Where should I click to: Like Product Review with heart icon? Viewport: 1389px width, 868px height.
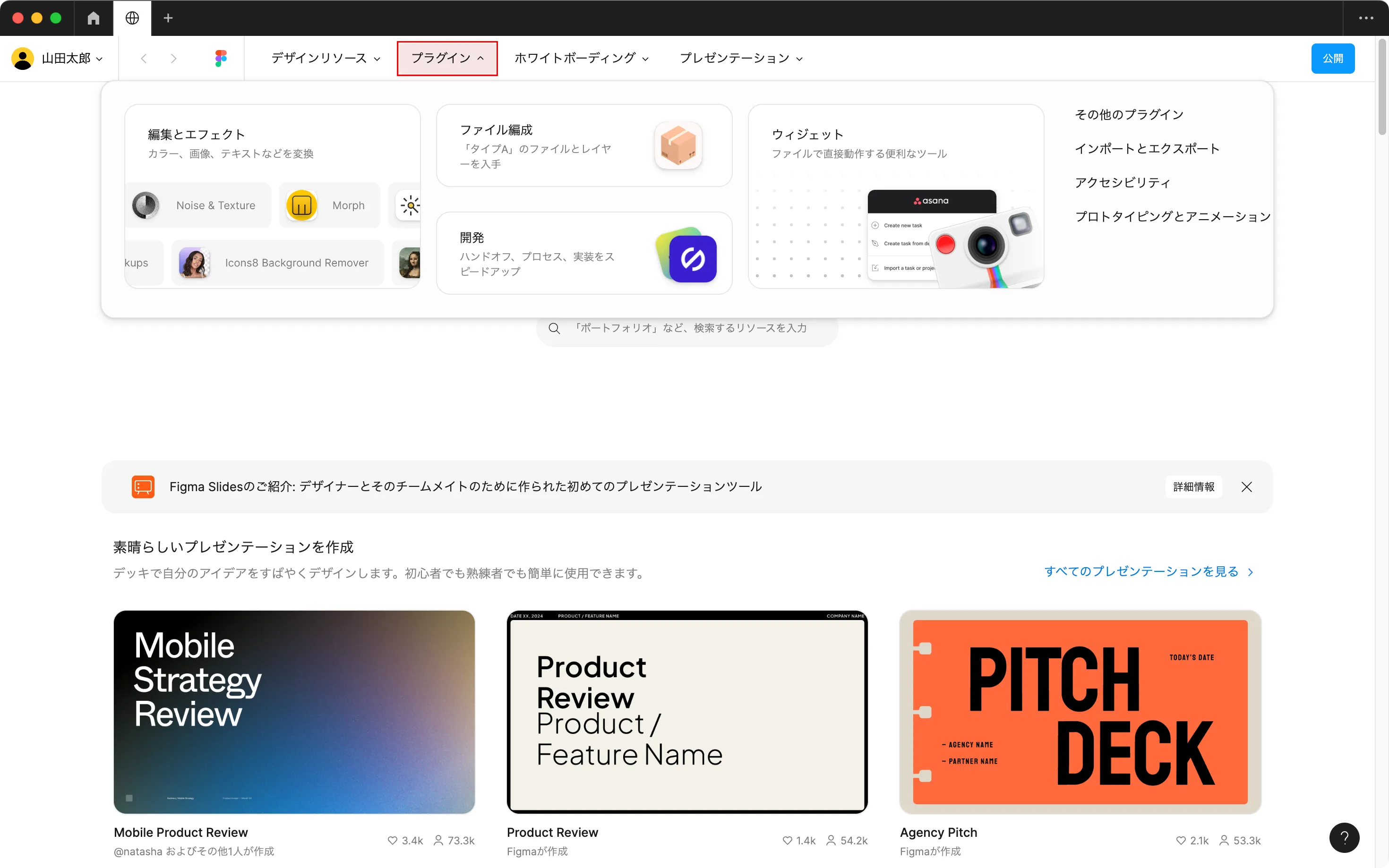pyautogui.click(x=787, y=840)
